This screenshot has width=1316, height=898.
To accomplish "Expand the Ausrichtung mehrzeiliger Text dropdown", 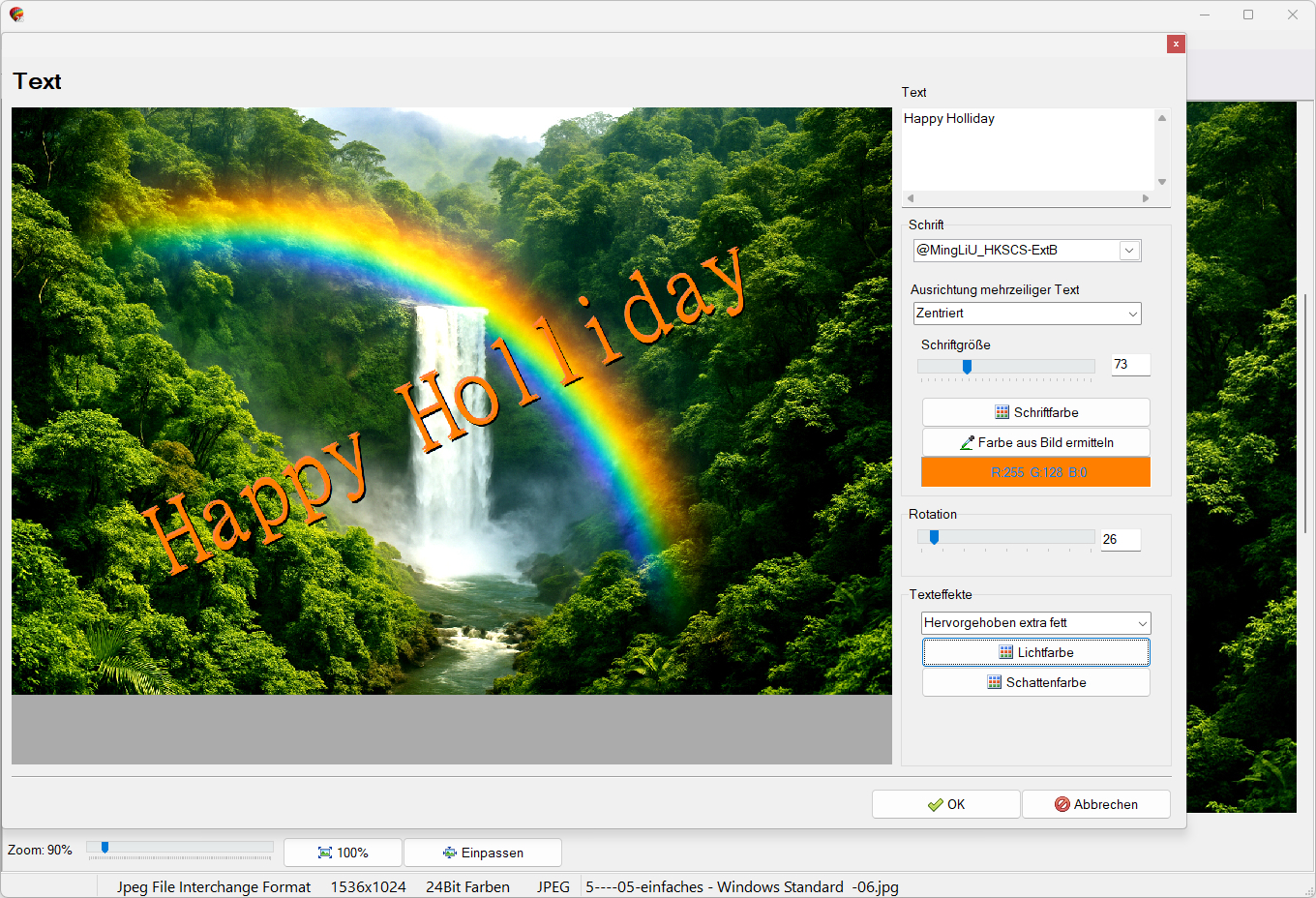I will pos(1132,314).
